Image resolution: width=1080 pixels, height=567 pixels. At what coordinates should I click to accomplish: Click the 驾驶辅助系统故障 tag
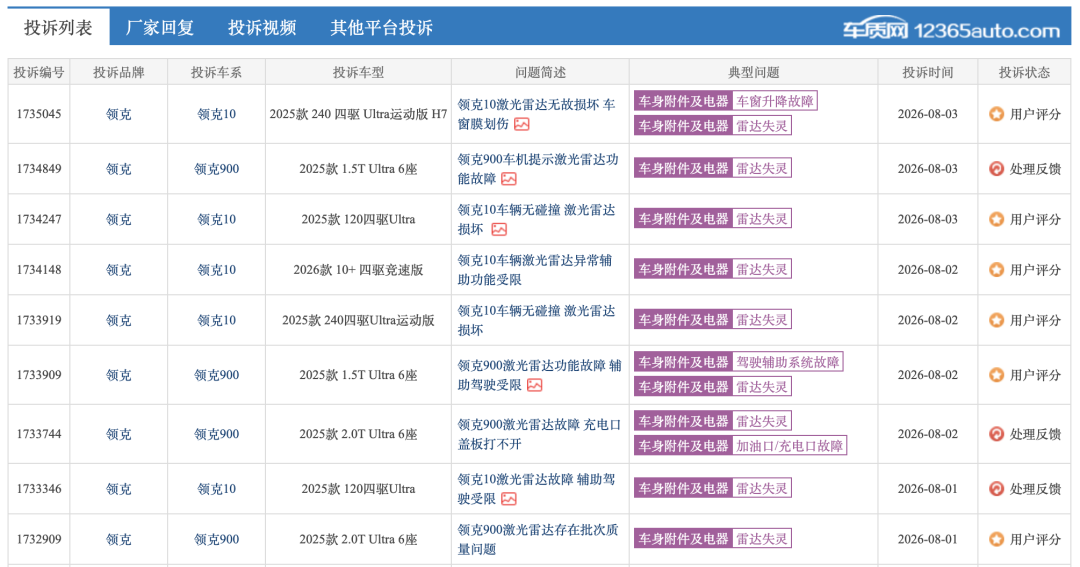coord(787,362)
